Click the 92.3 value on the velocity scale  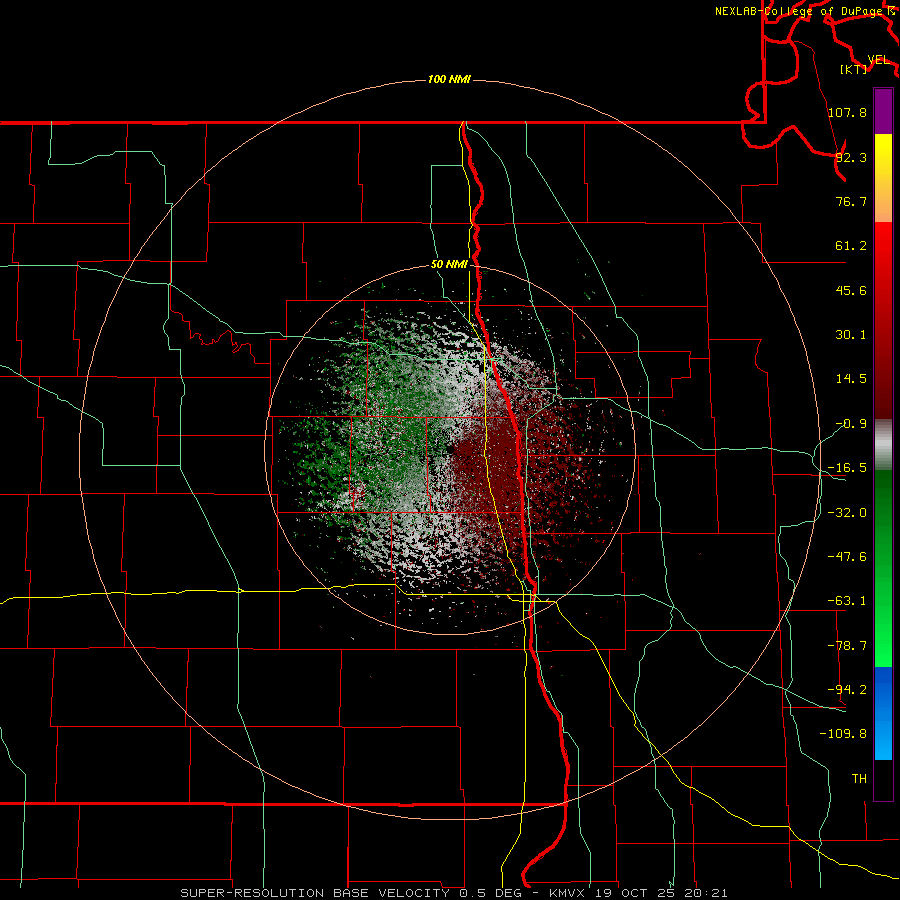(x=851, y=157)
